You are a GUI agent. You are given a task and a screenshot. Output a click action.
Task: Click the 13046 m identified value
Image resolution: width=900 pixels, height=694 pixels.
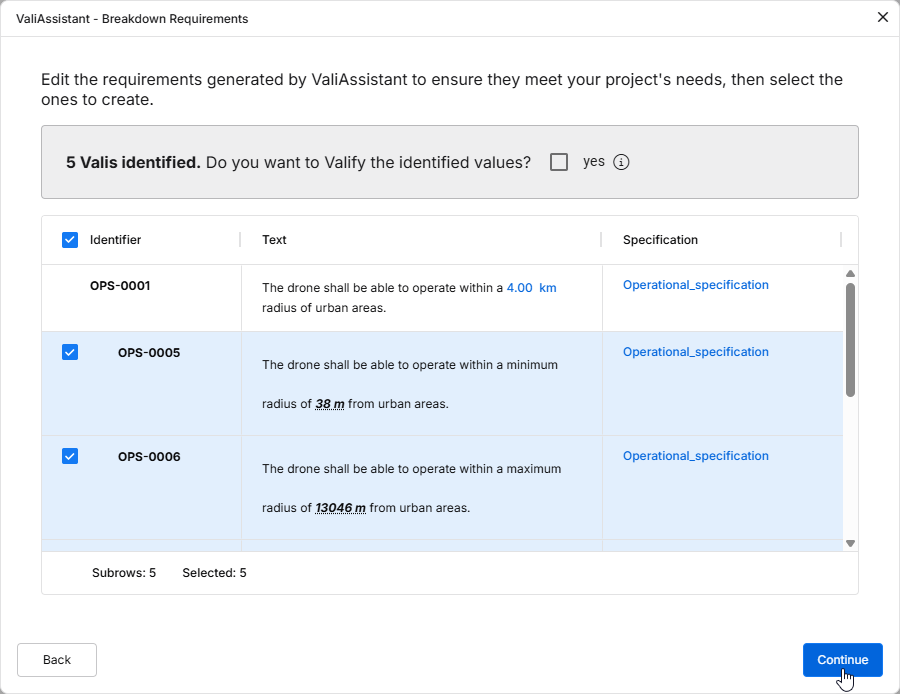[x=340, y=508]
